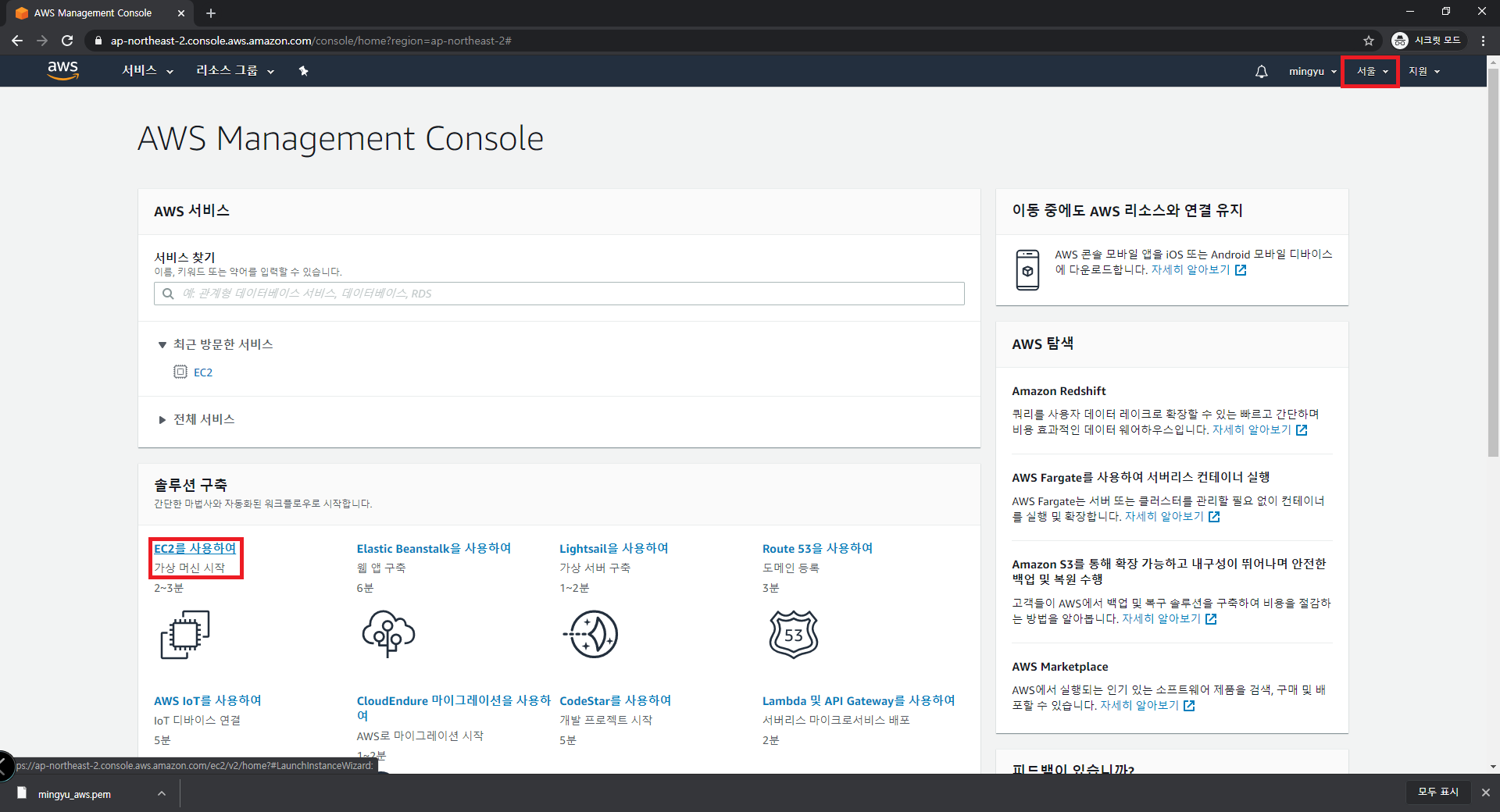Click 모두 표시 button in downloads bar
1500x812 pixels.
point(1437,792)
